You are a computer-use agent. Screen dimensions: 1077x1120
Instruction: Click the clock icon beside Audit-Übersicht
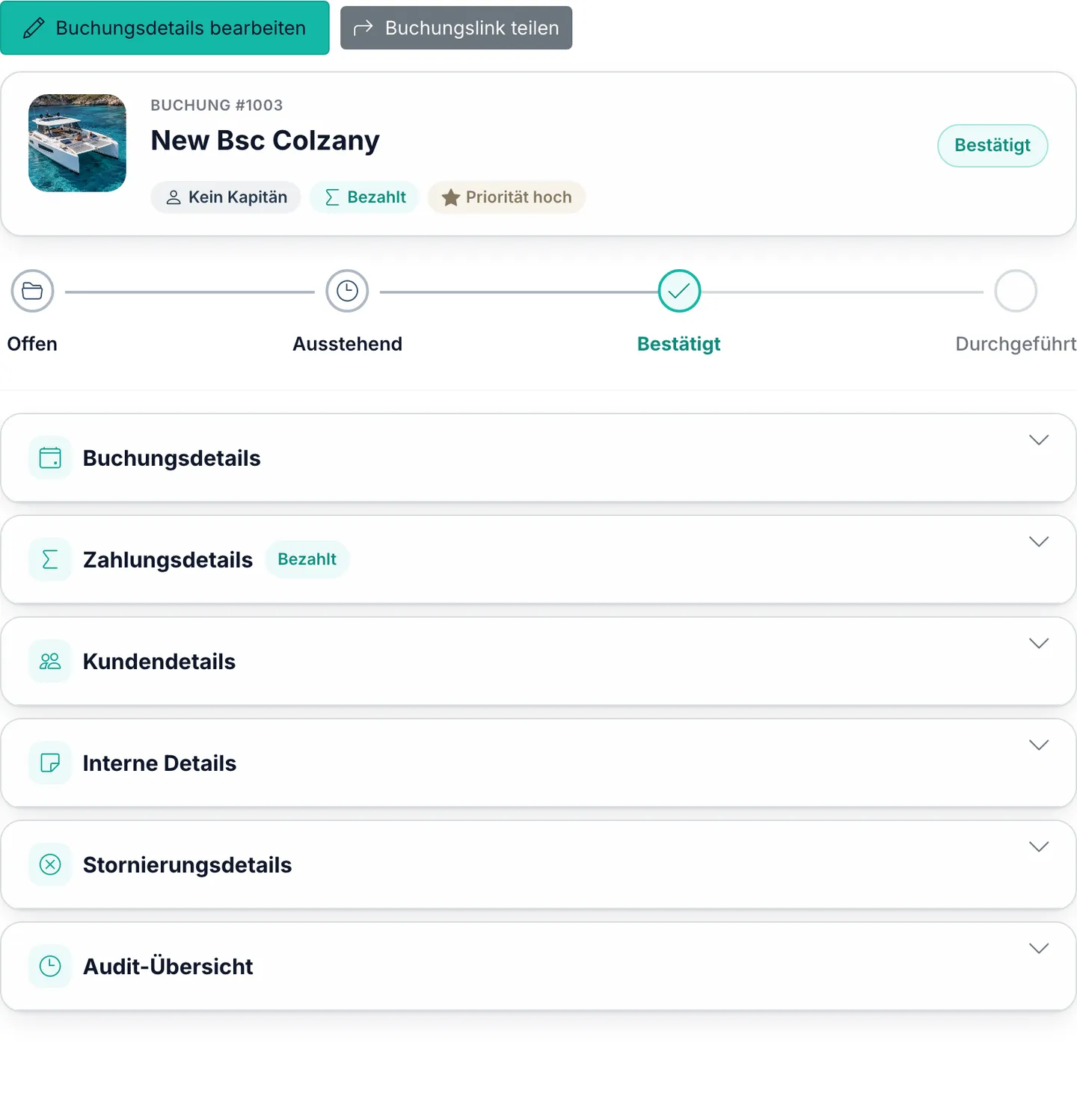point(50,966)
